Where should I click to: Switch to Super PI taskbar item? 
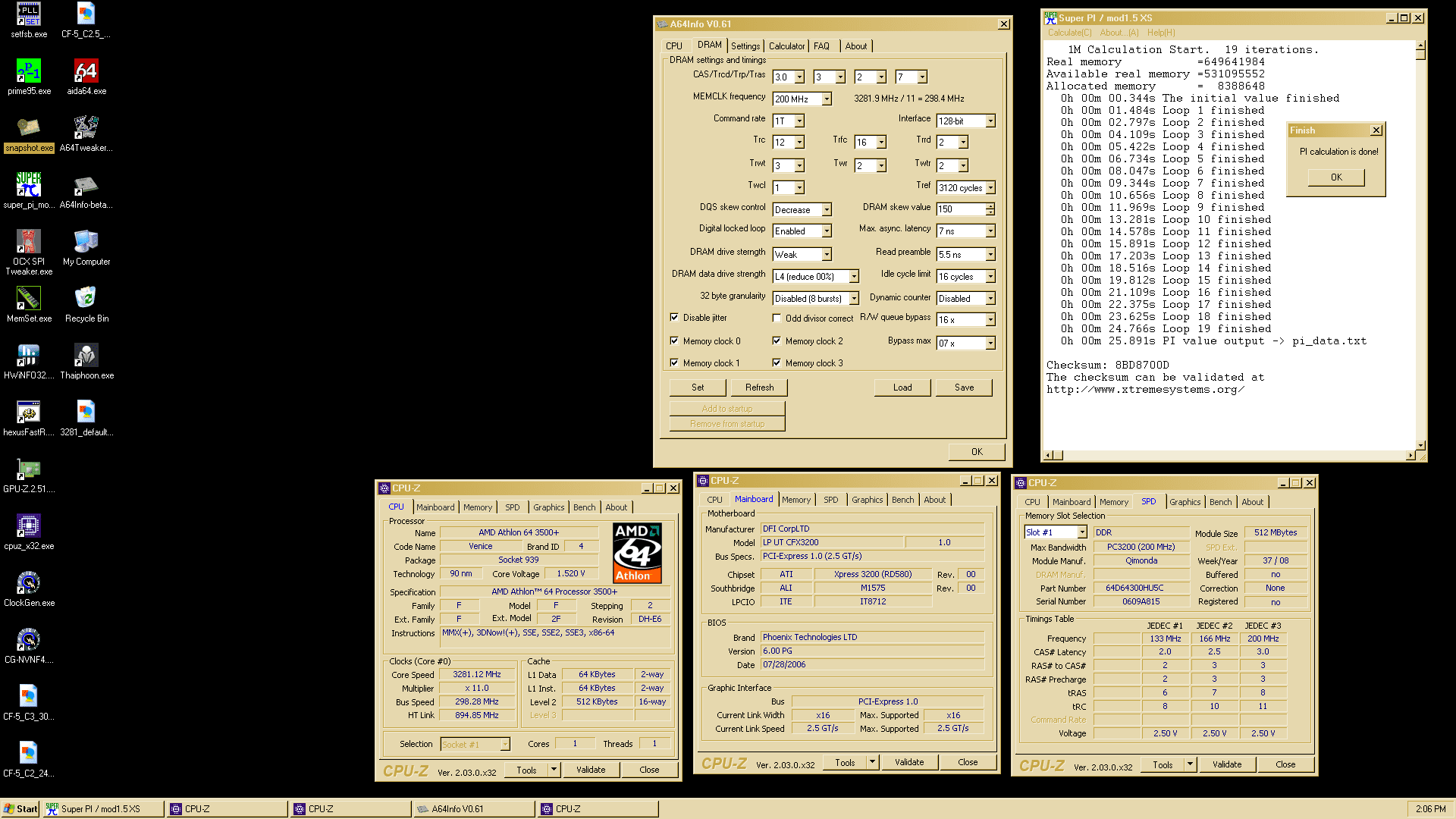click(x=102, y=809)
